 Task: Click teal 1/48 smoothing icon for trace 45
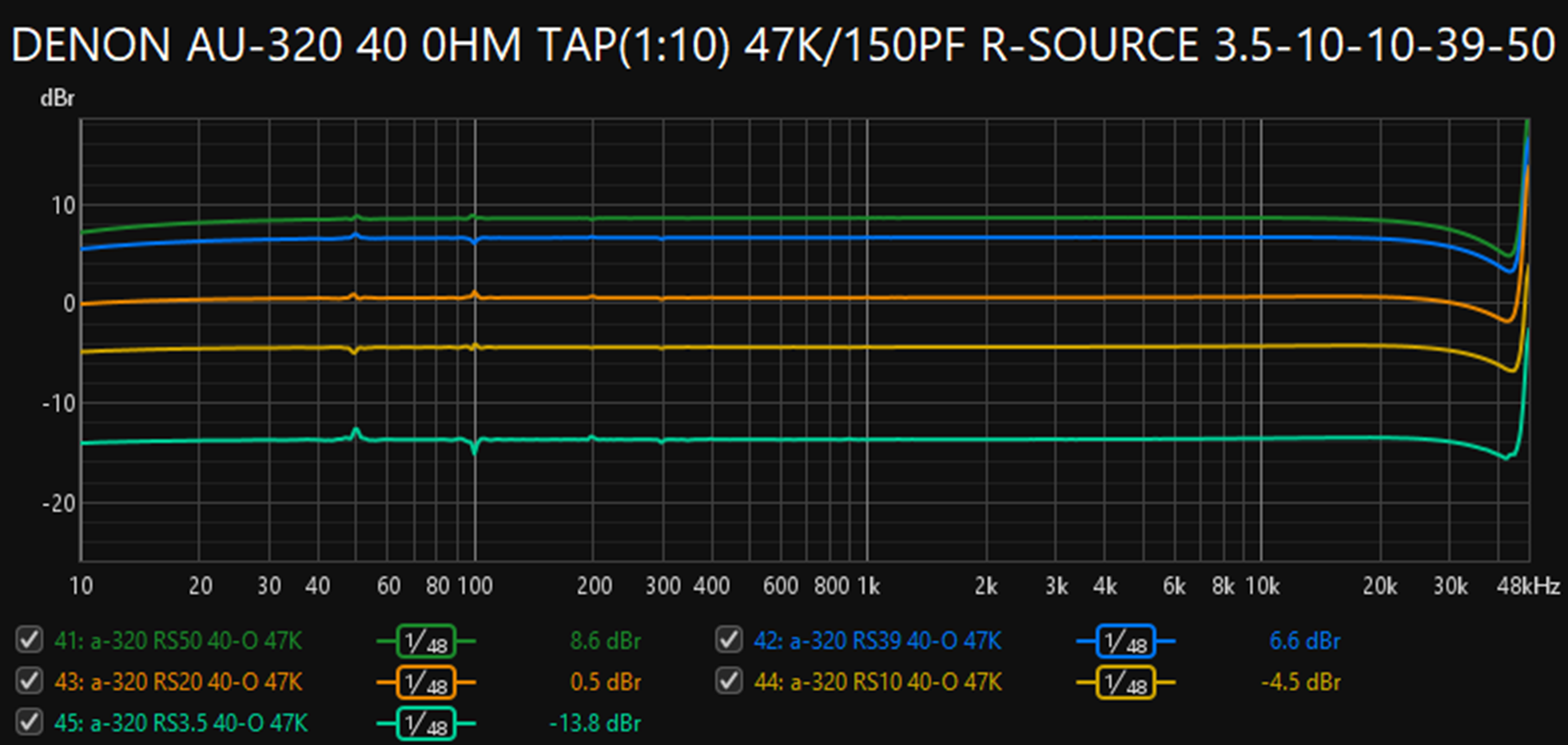[x=426, y=723]
